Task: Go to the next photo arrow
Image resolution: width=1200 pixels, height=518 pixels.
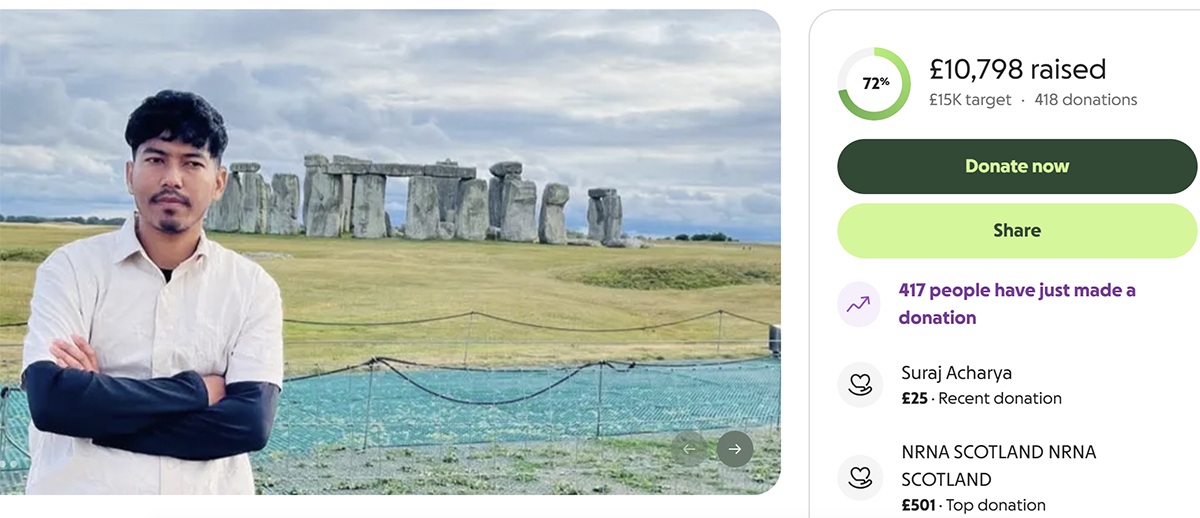Action: point(735,449)
